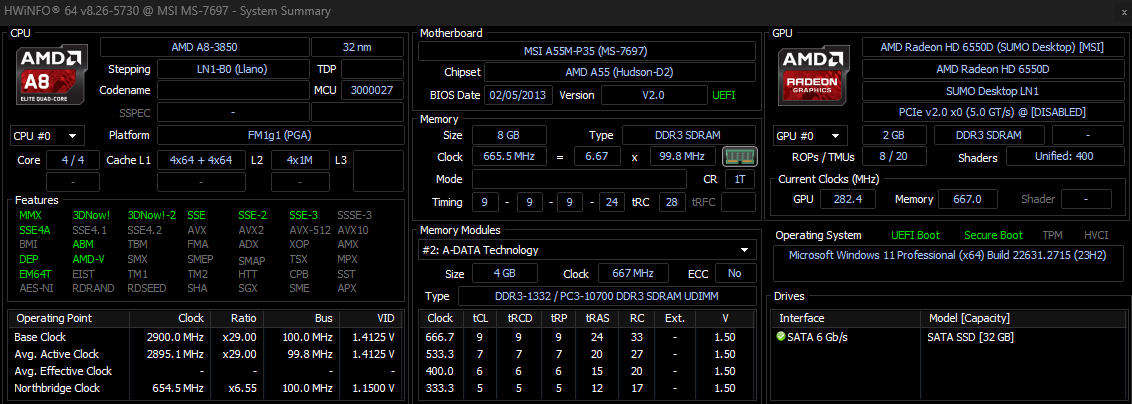The height and width of the screenshot is (404, 1132).
Task: Click the green 'UEFI' label beside BIOS version
Action: (724, 95)
